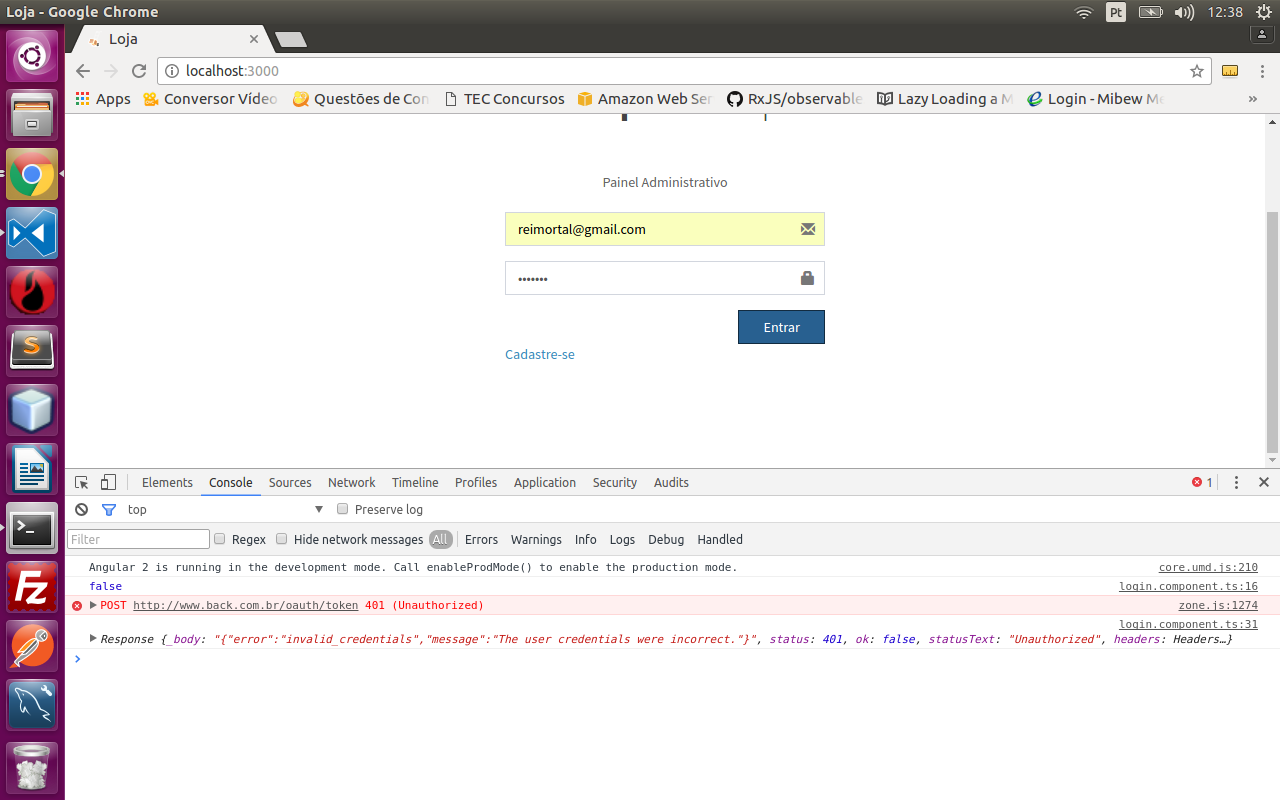This screenshot has width=1280, height=800.
Task: Enable the Regex filter checkbox
Action: pos(220,539)
